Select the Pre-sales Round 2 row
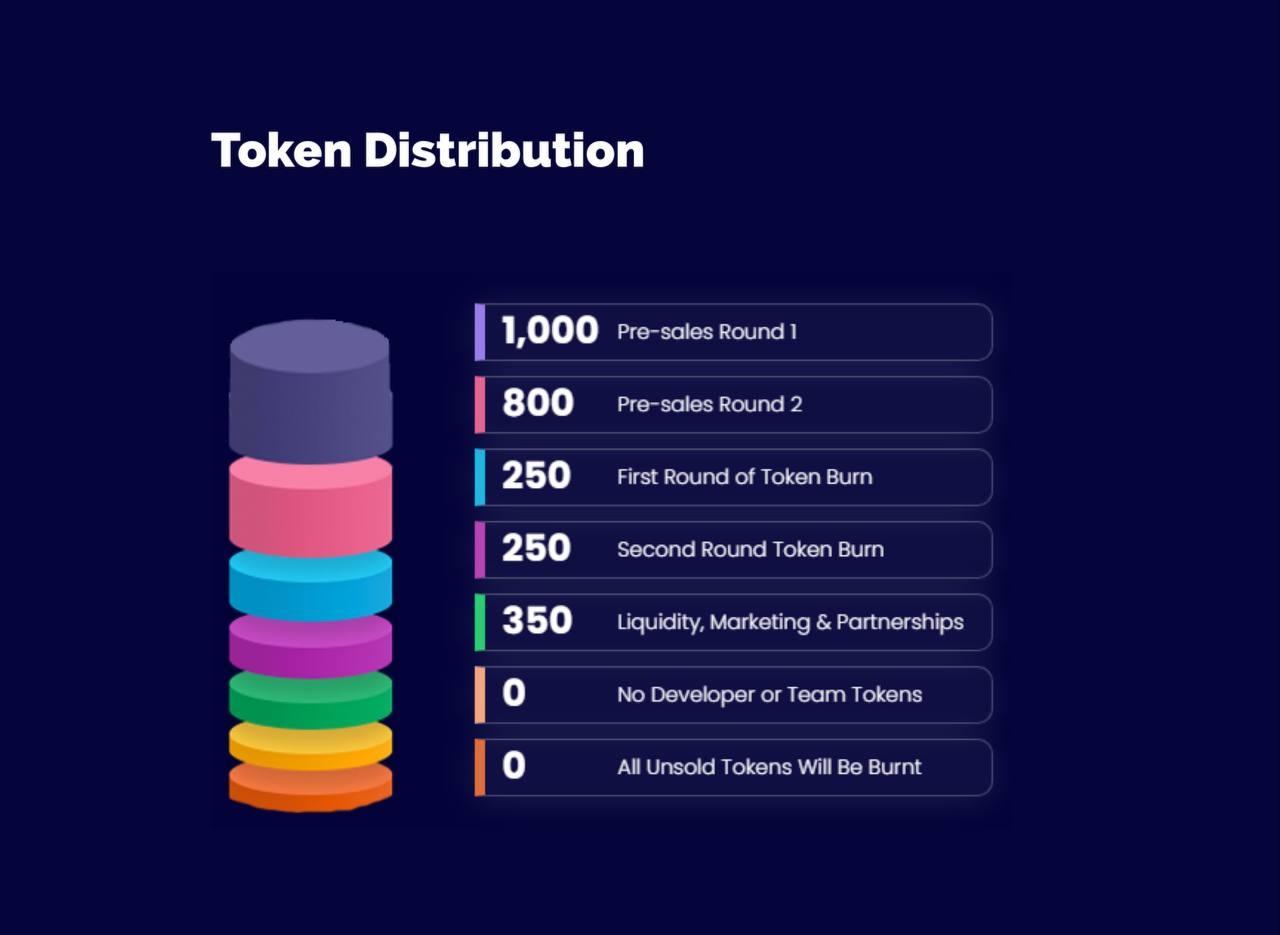Screen dimensions: 1280x935 coord(734,405)
